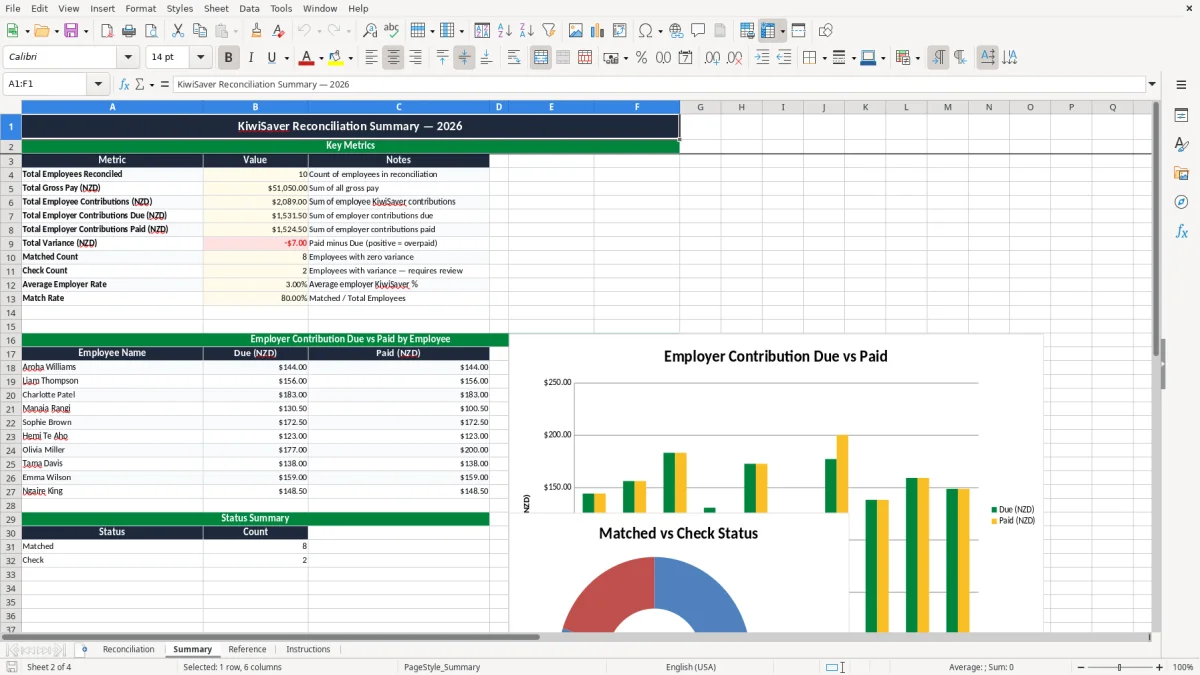Apply the red font color swatch
The width and height of the screenshot is (1200, 675).
(x=307, y=58)
